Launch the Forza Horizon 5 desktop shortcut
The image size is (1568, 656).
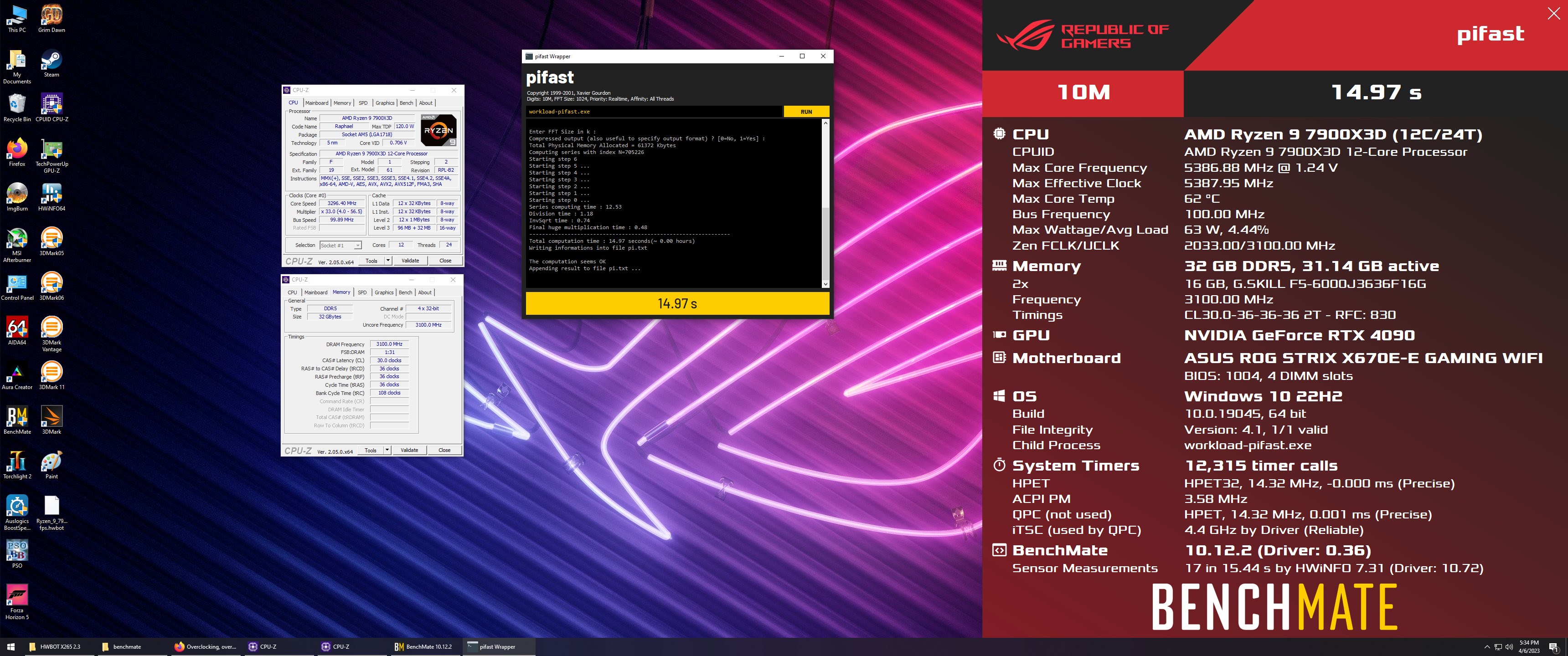(x=17, y=602)
